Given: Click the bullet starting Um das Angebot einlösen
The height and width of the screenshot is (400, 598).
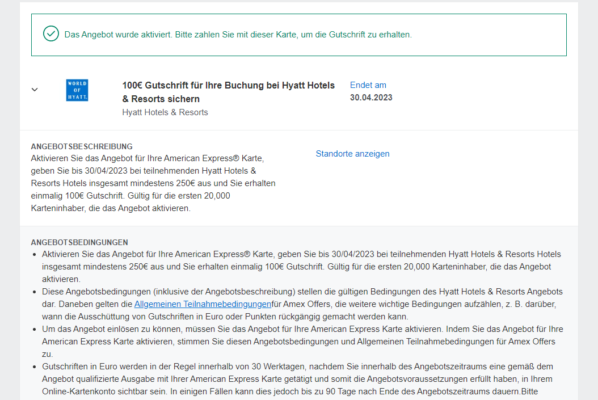Looking at the screenshot, I should pos(302,342).
